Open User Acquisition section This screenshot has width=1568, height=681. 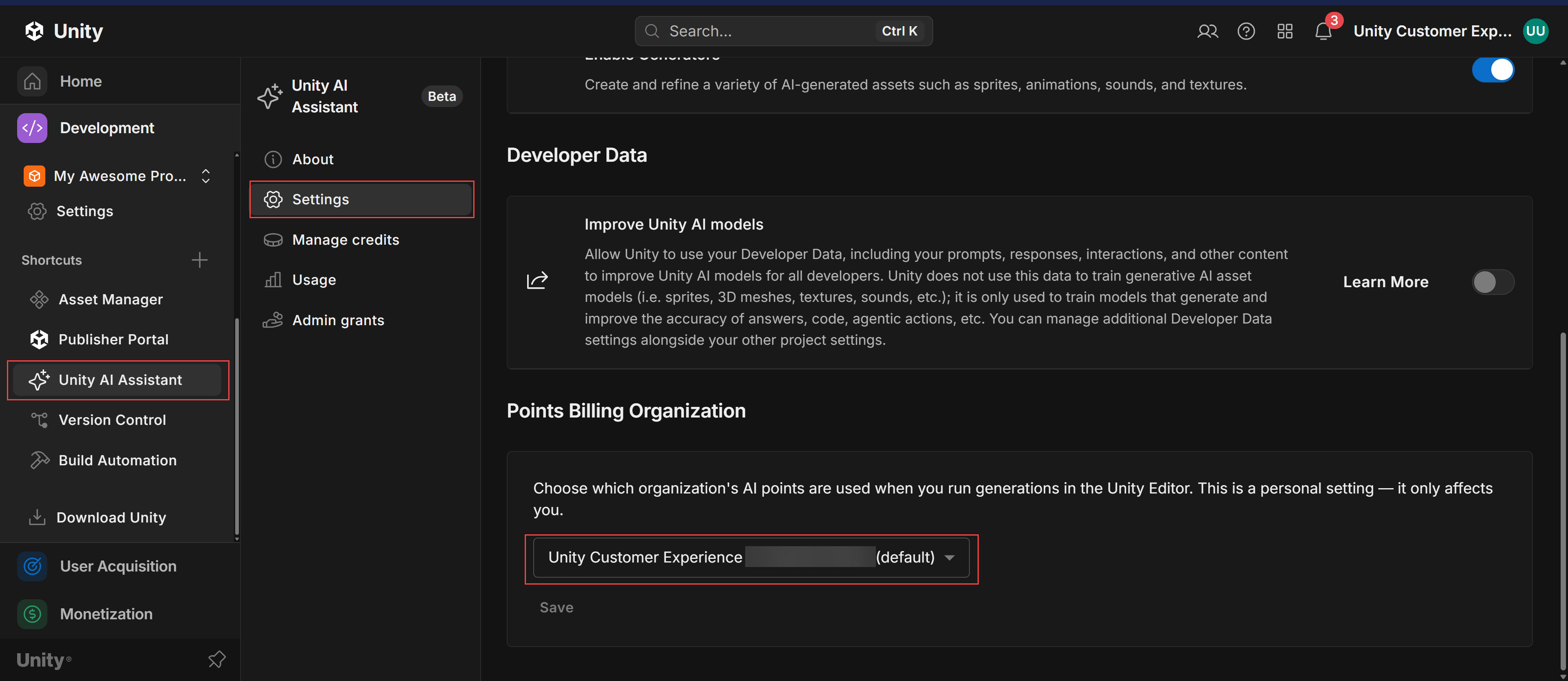point(120,567)
